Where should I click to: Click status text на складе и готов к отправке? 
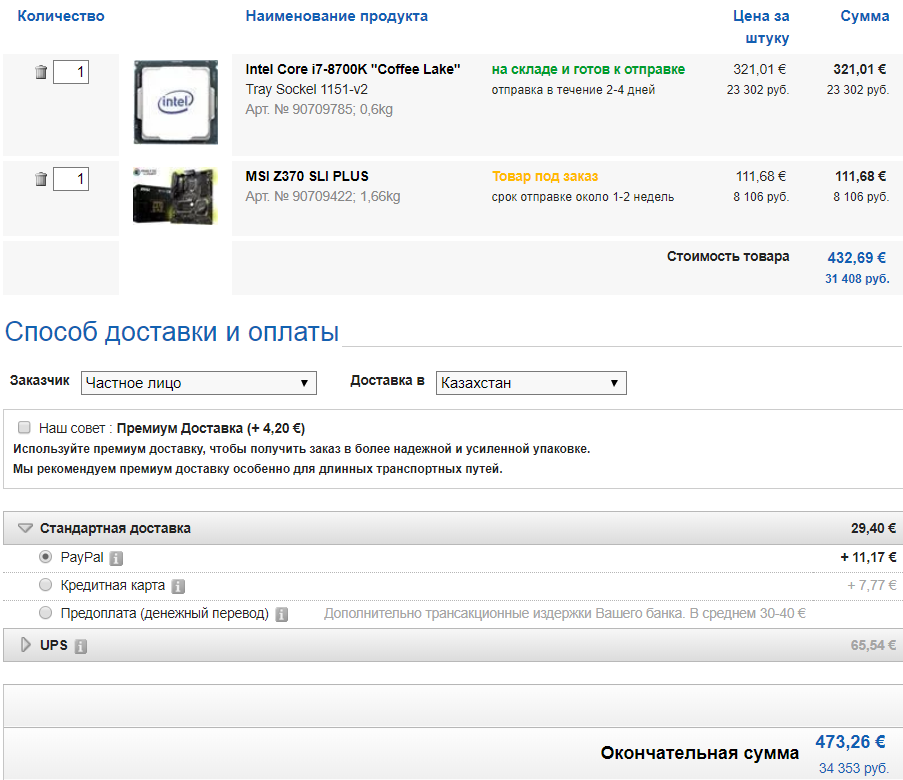588,69
